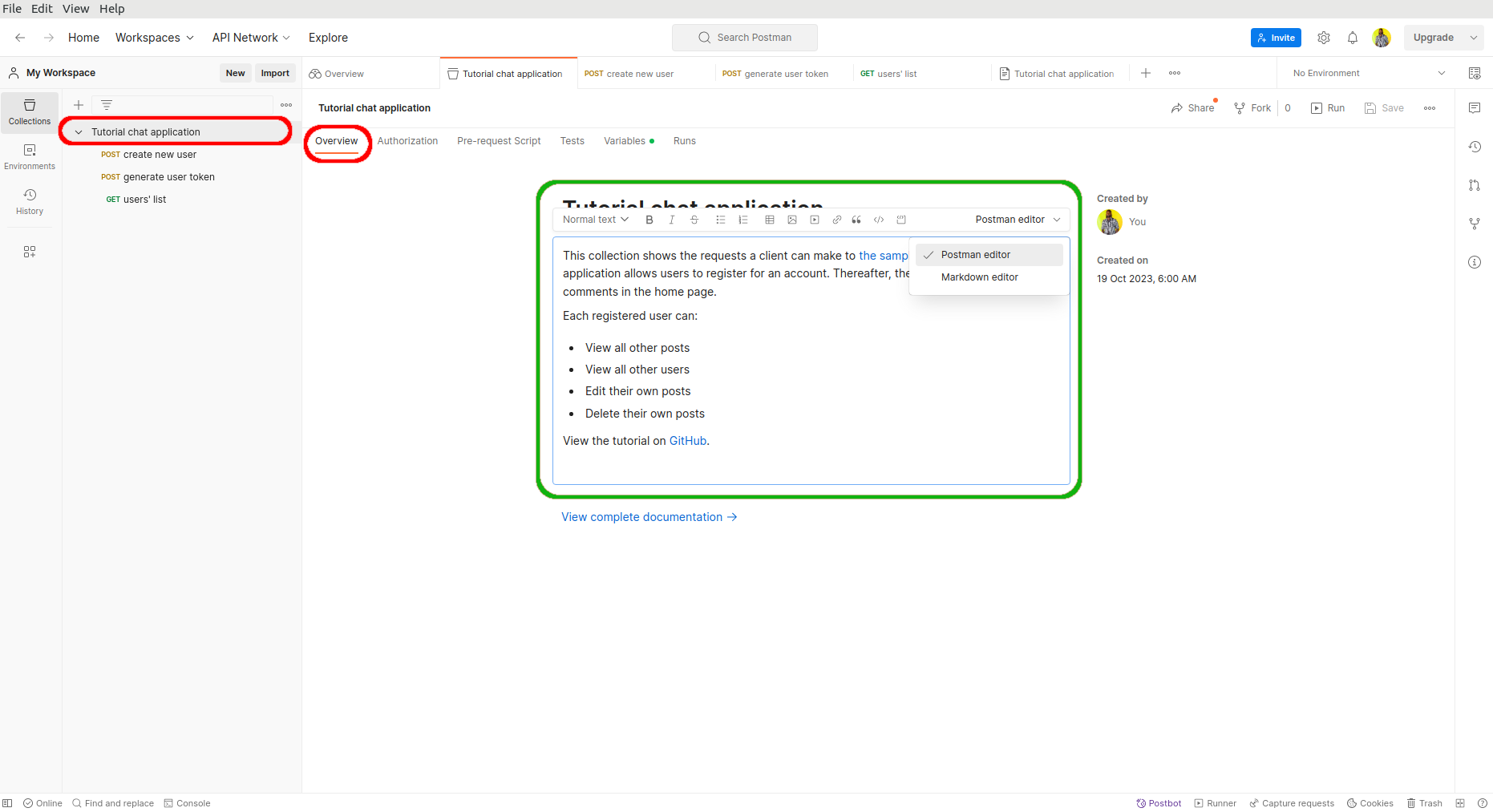Open the changelog icon in the right sidebar
1493x812 pixels.
click(1475, 147)
